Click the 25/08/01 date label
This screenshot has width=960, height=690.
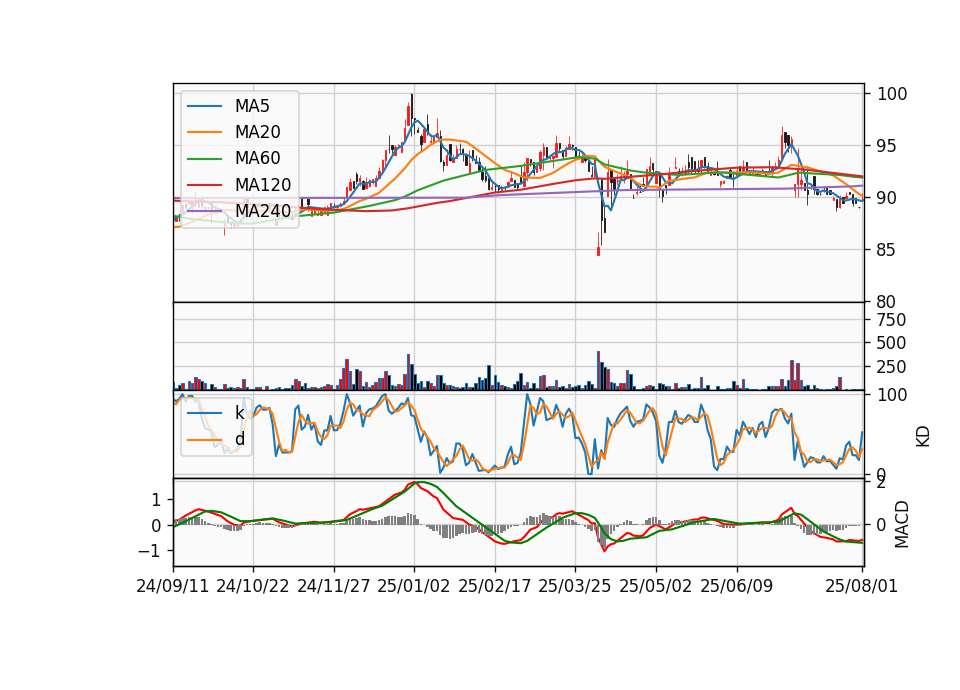coord(861,586)
